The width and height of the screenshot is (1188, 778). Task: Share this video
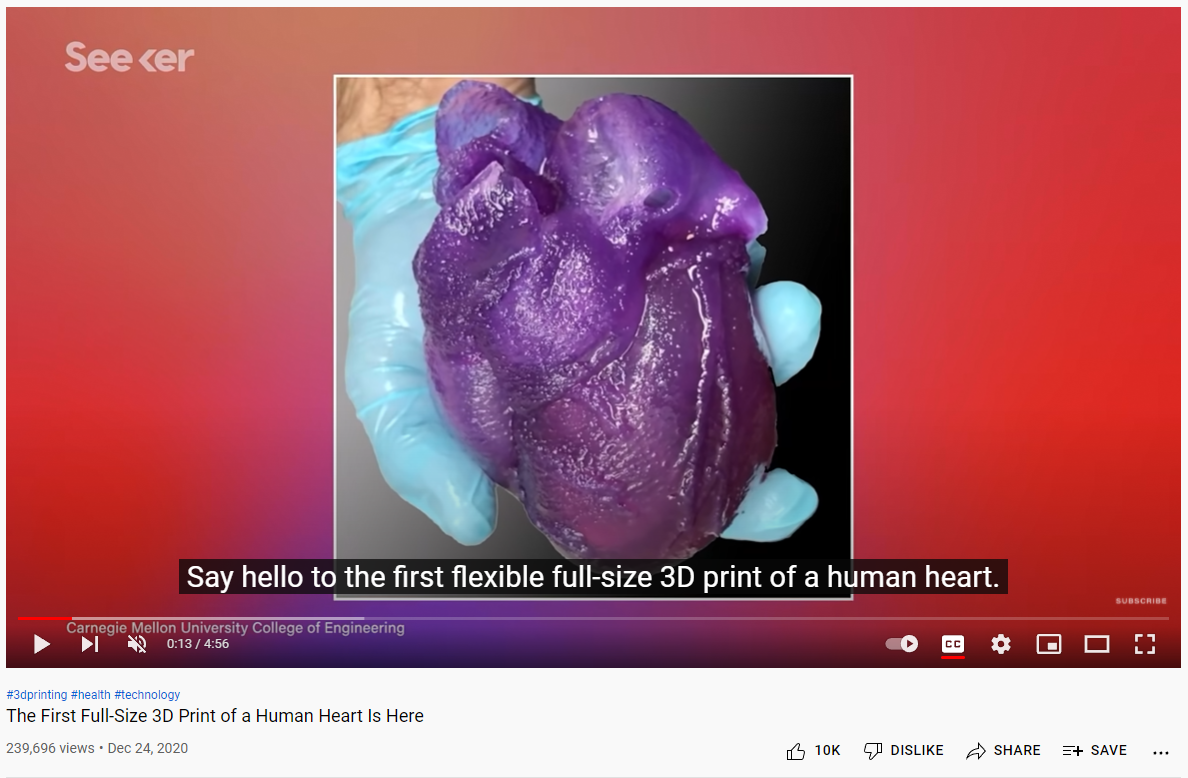[x=1003, y=751]
